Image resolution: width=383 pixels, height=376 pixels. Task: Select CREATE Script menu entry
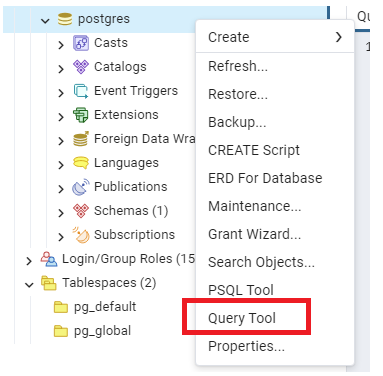(x=275, y=150)
